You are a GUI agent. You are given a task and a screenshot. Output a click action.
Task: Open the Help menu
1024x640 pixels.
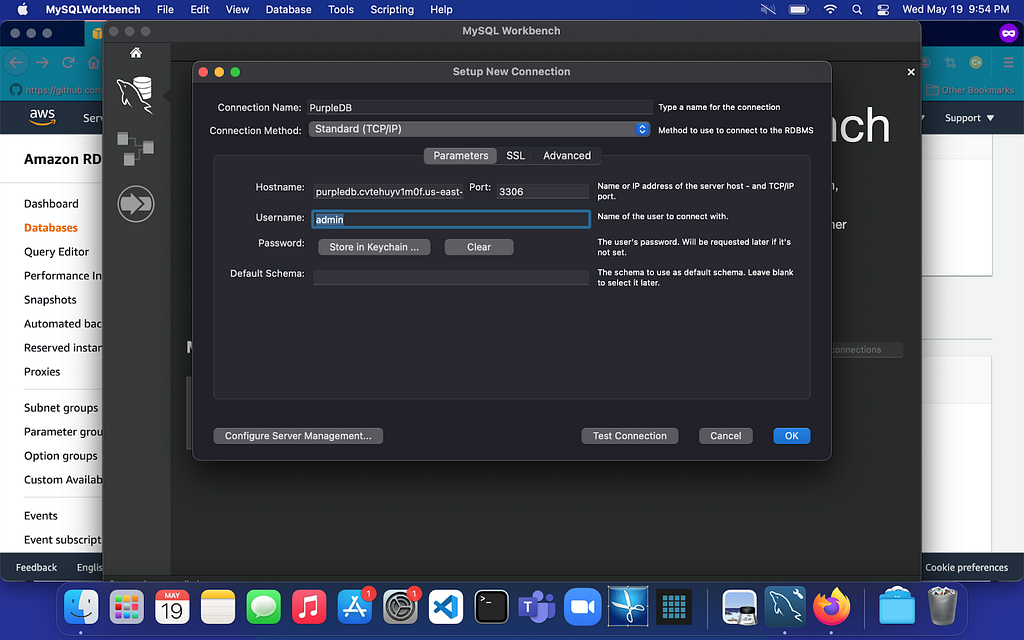(441, 10)
